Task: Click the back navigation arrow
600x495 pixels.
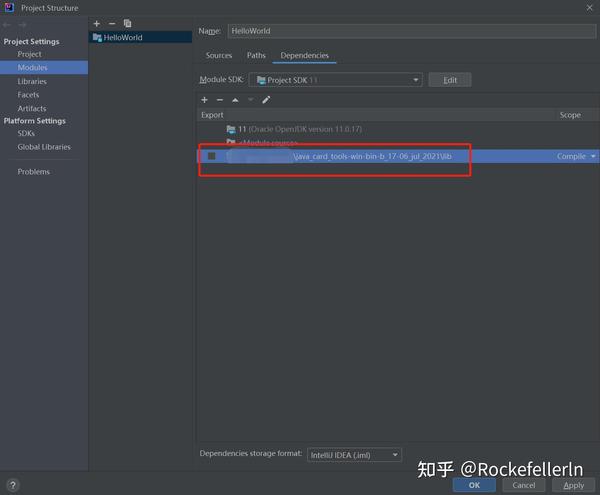Action: 7,25
